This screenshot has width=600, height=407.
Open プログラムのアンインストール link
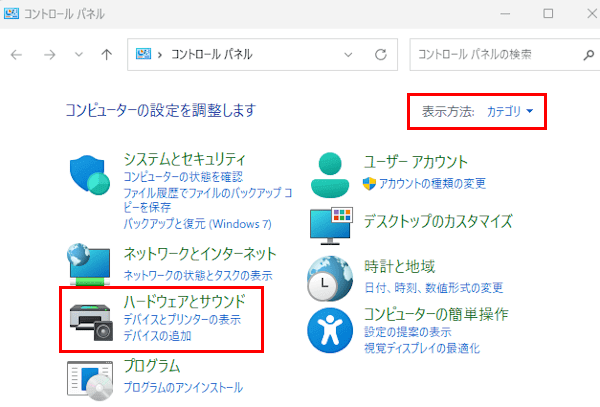point(182,387)
